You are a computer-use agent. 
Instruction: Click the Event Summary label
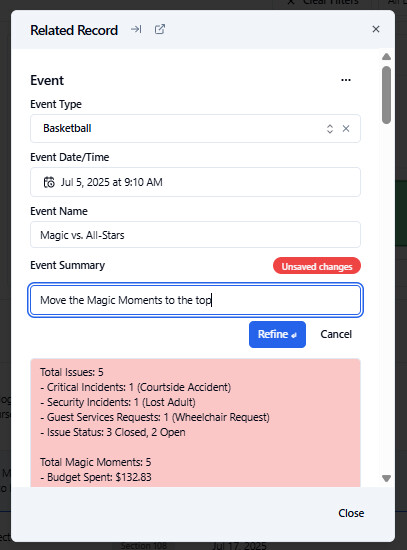point(67,265)
